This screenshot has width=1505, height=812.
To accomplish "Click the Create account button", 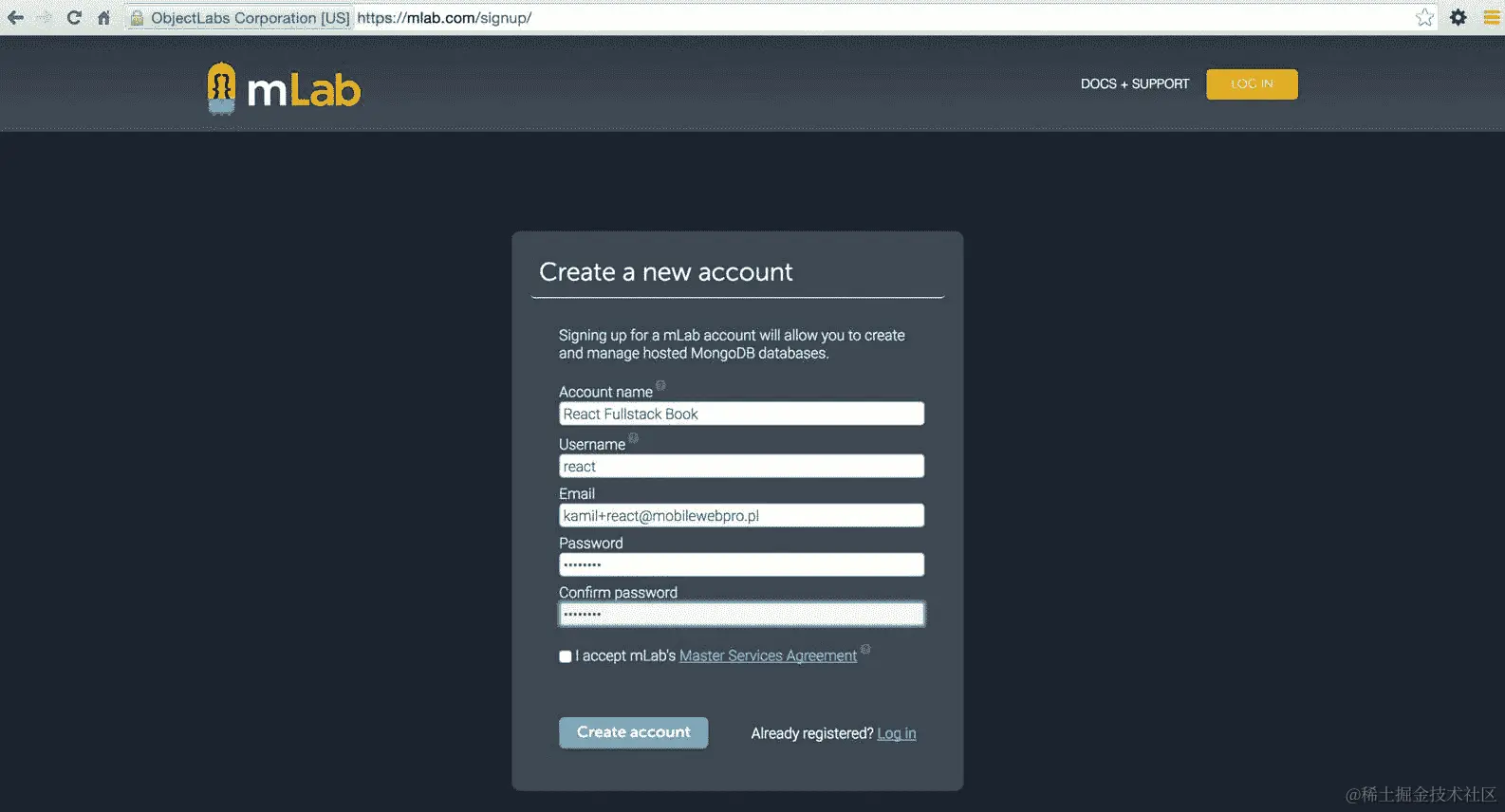I will [x=634, y=732].
